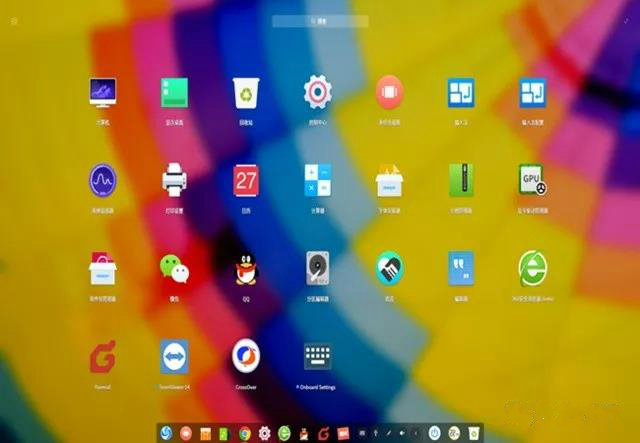Open TeamViewer 14 app icon

(x=174, y=356)
